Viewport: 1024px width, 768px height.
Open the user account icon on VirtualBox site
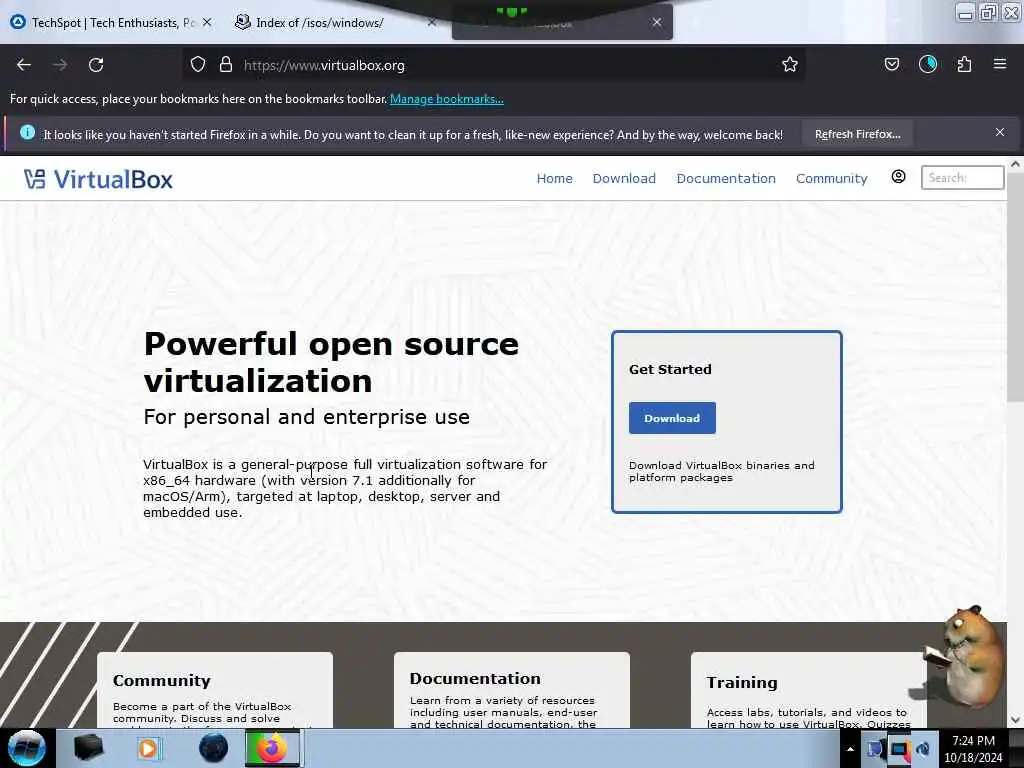tap(899, 177)
